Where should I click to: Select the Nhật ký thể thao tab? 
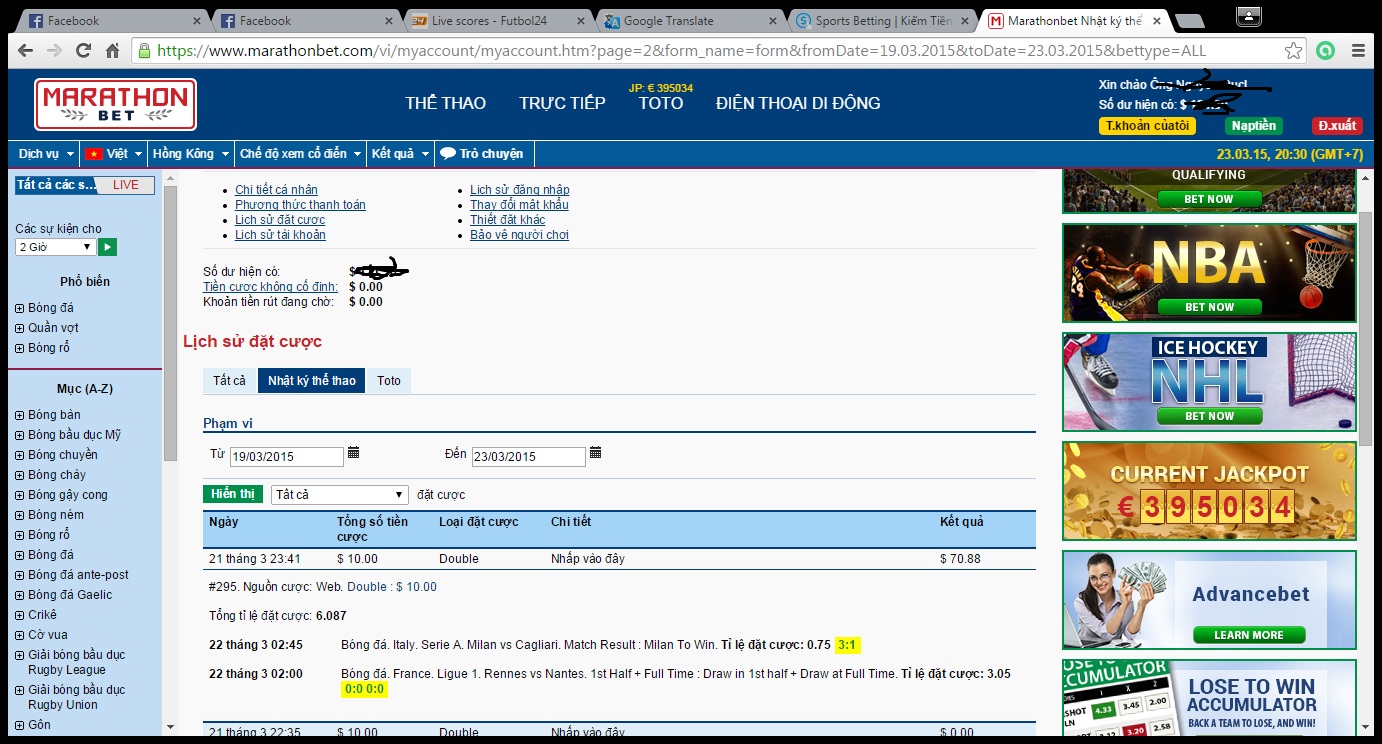coord(311,380)
